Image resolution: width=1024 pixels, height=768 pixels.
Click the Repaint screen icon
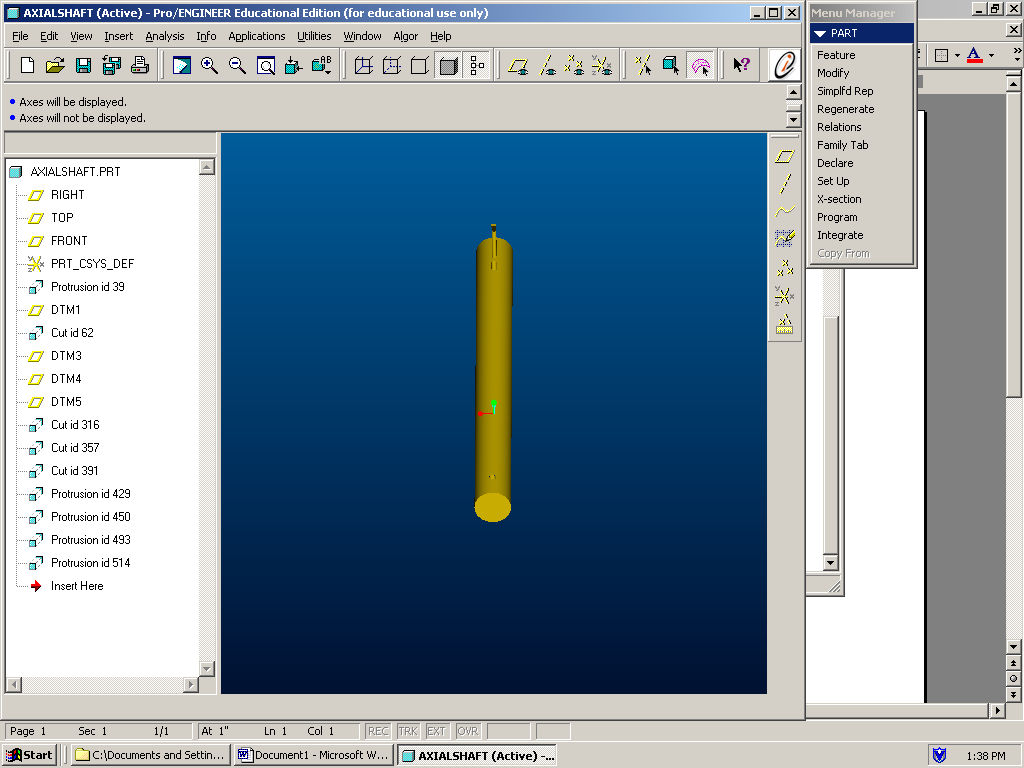click(181, 66)
